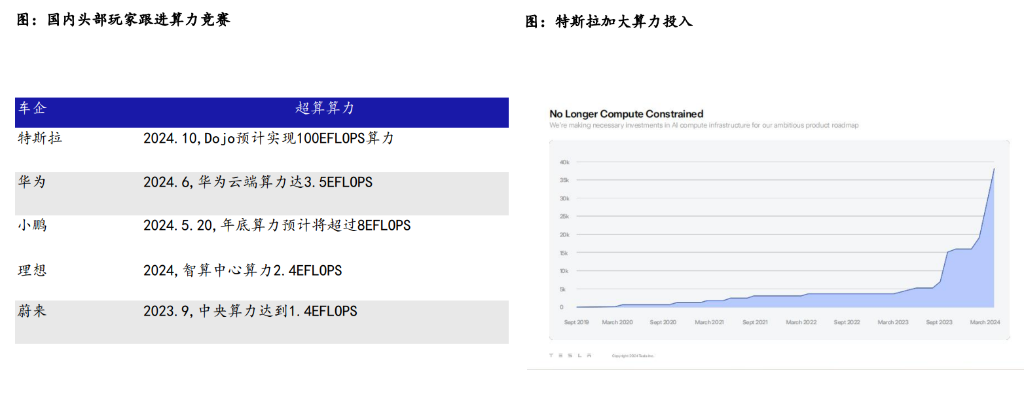Click the 'Sept 2023' x-axis label
The width and height of the screenshot is (1024, 411).
click(x=940, y=322)
